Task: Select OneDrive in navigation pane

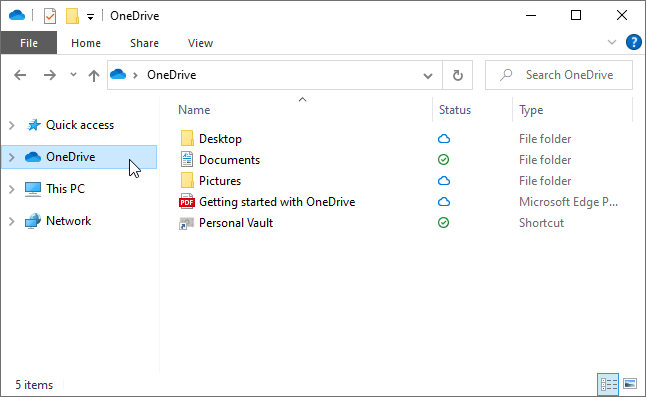Action: 79,157
